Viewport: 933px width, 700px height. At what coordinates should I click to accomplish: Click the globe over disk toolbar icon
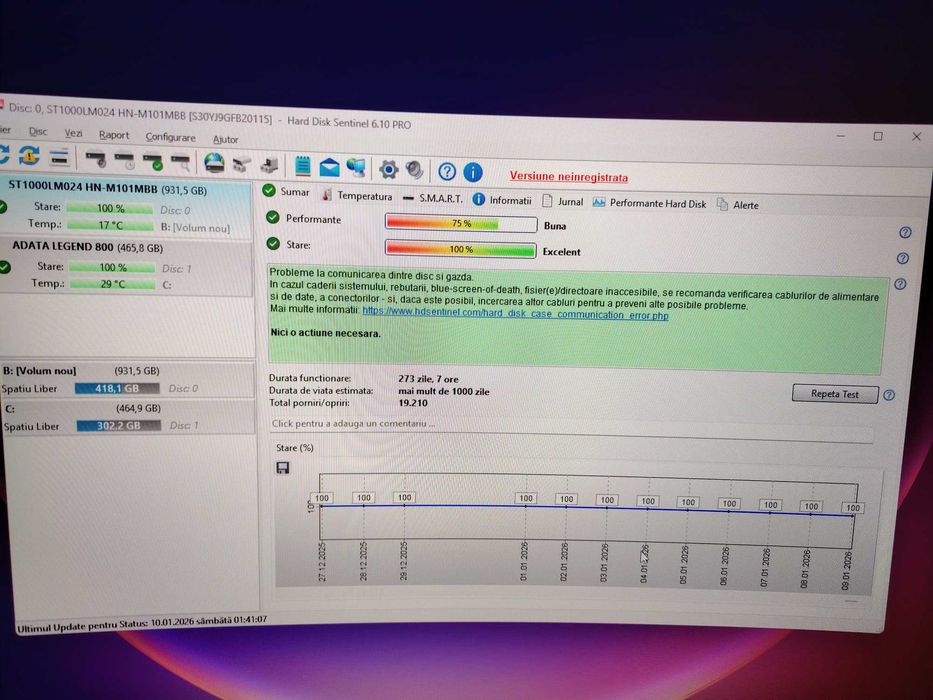[214, 163]
